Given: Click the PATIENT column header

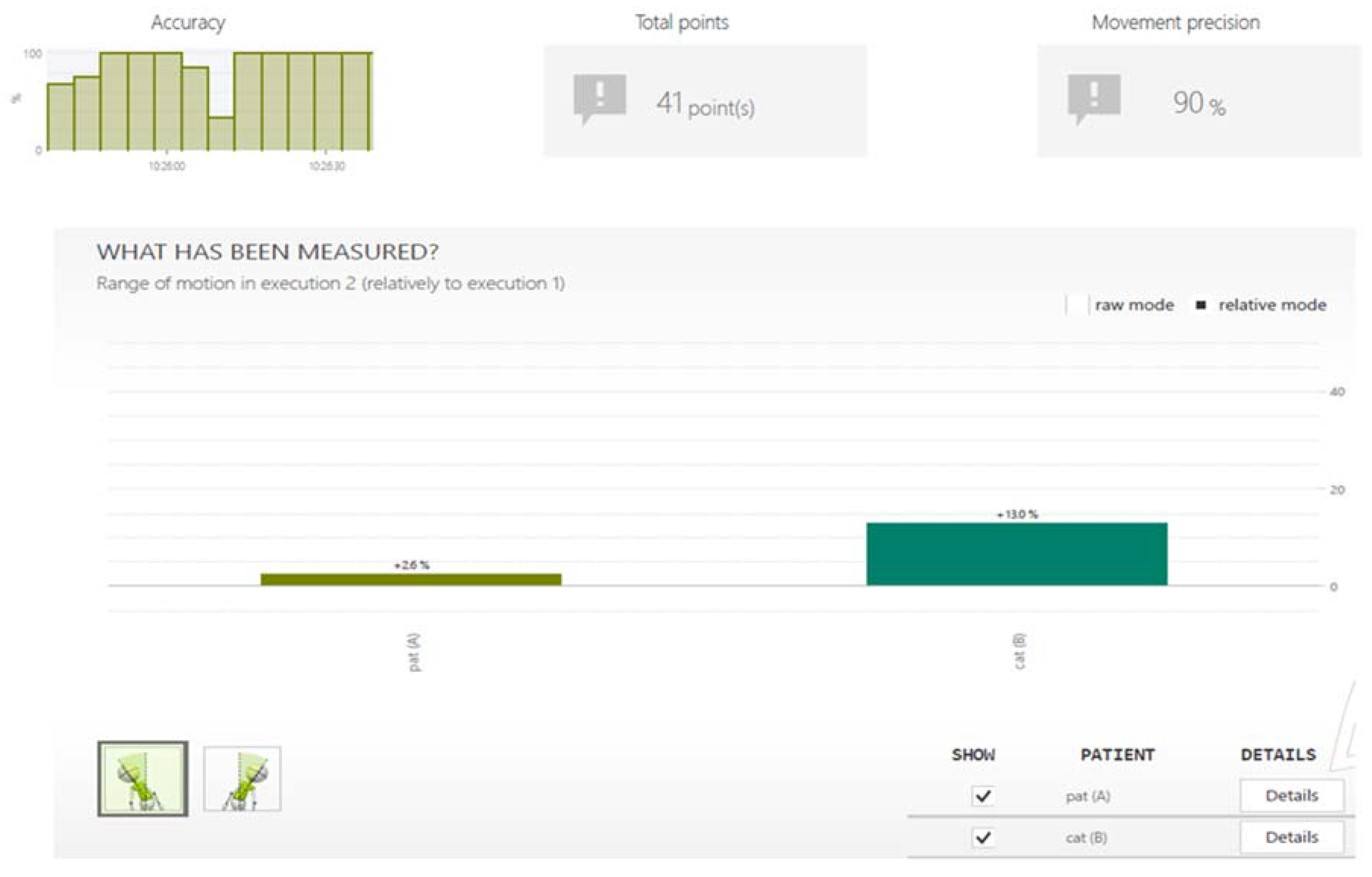Looking at the screenshot, I should pos(1117,755).
